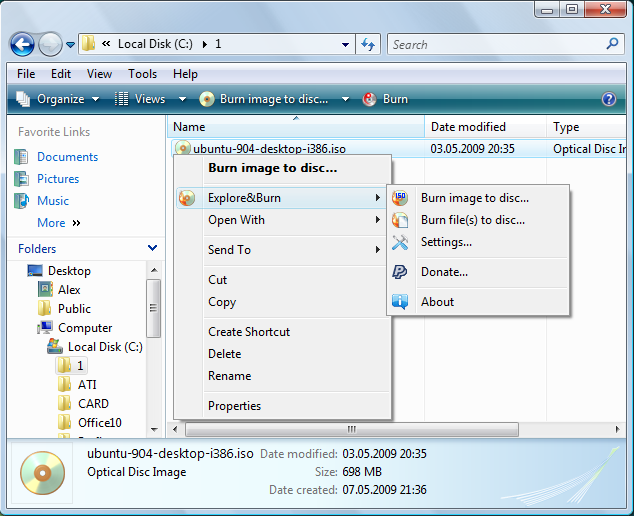Click horizontal scrollbar right arrow
634x516 pixels.
click(617, 429)
